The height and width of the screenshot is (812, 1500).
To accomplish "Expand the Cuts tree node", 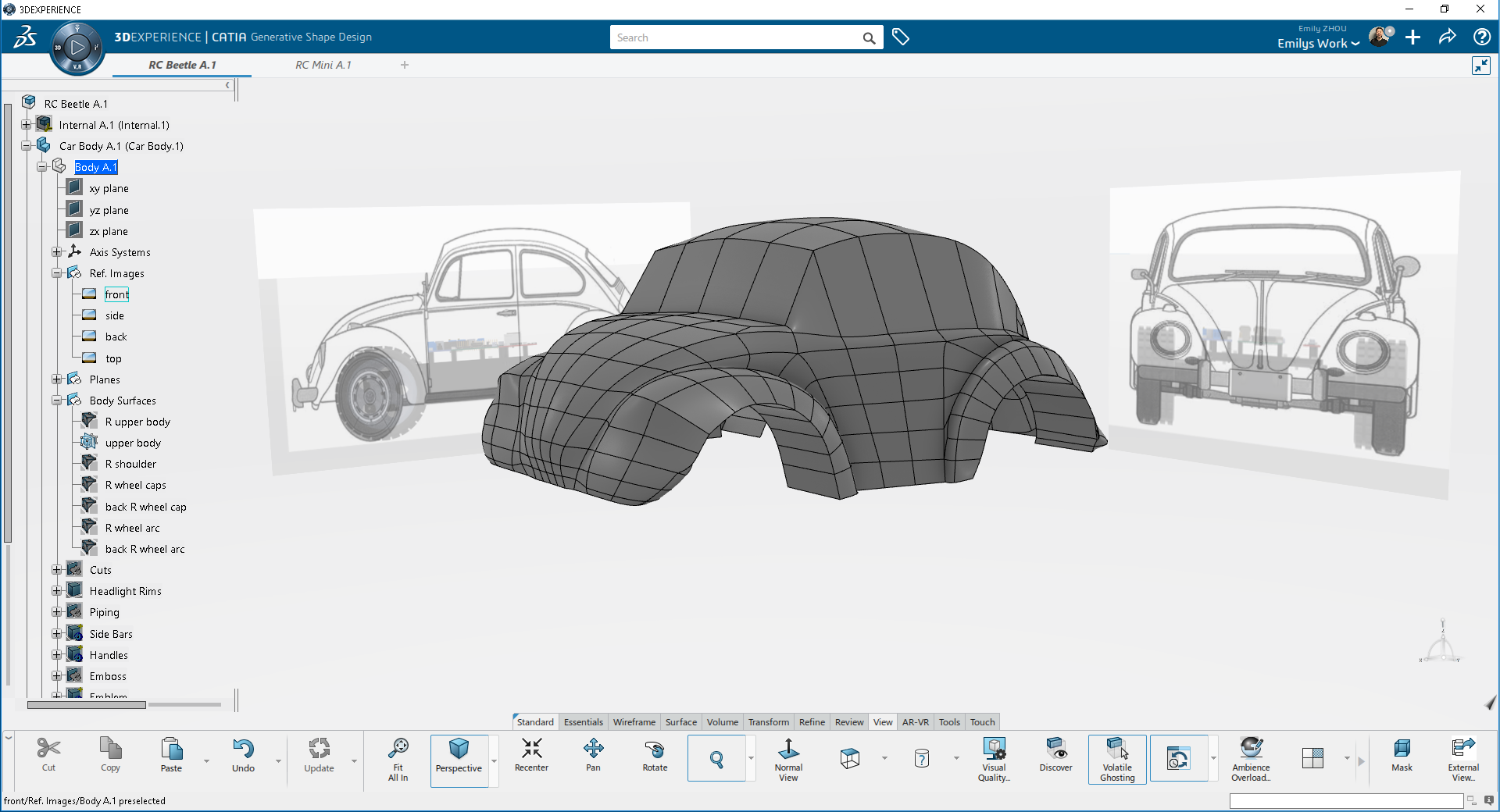I will click(x=57, y=570).
